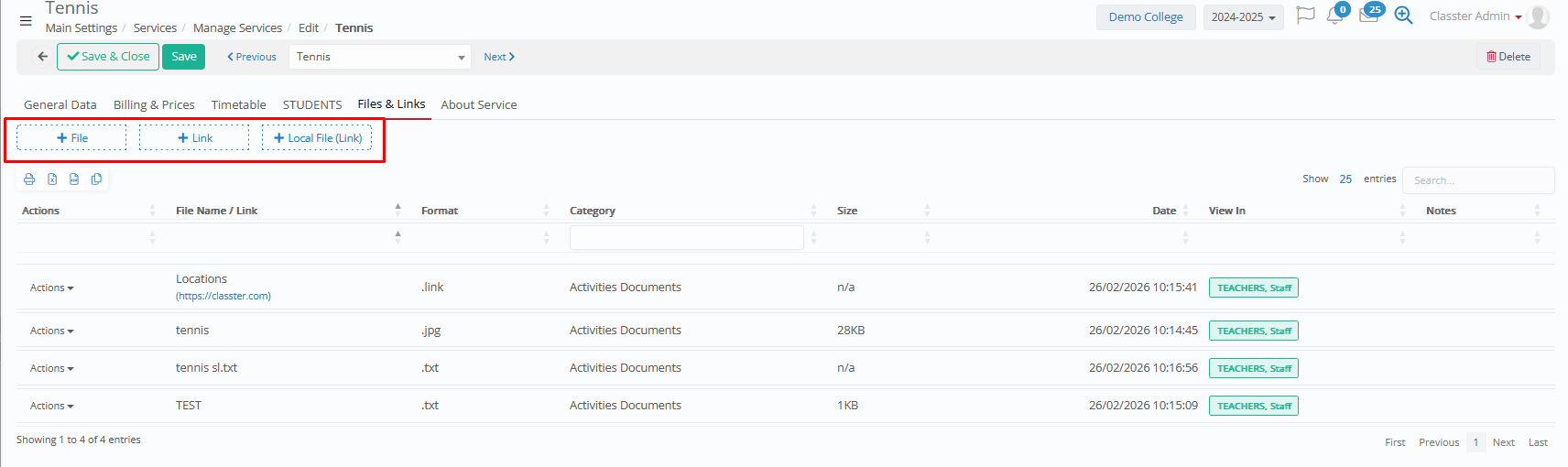Export the table to Excel

(x=52, y=179)
